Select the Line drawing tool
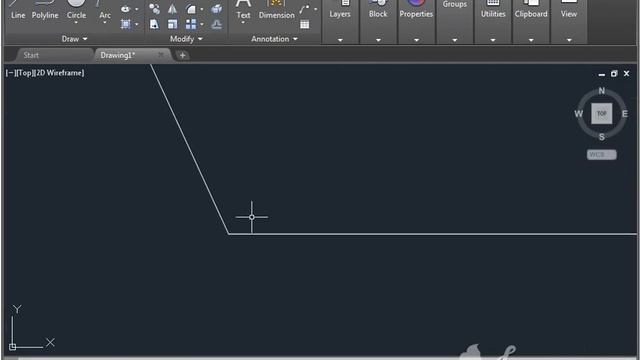The width and height of the screenshot is (640, 360). 18,10
